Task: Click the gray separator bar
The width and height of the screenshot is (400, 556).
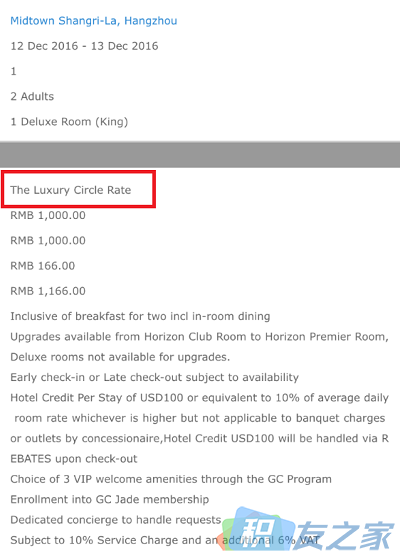Action: [200, 154]
